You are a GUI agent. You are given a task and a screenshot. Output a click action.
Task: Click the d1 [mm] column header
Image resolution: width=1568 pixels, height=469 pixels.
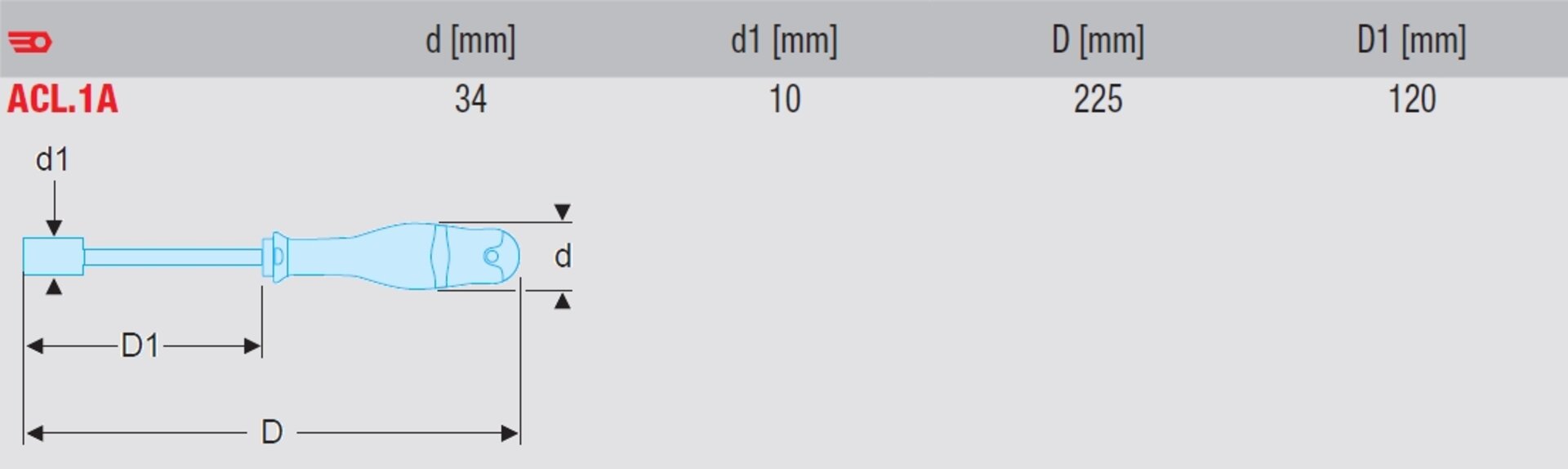(784, 40)
